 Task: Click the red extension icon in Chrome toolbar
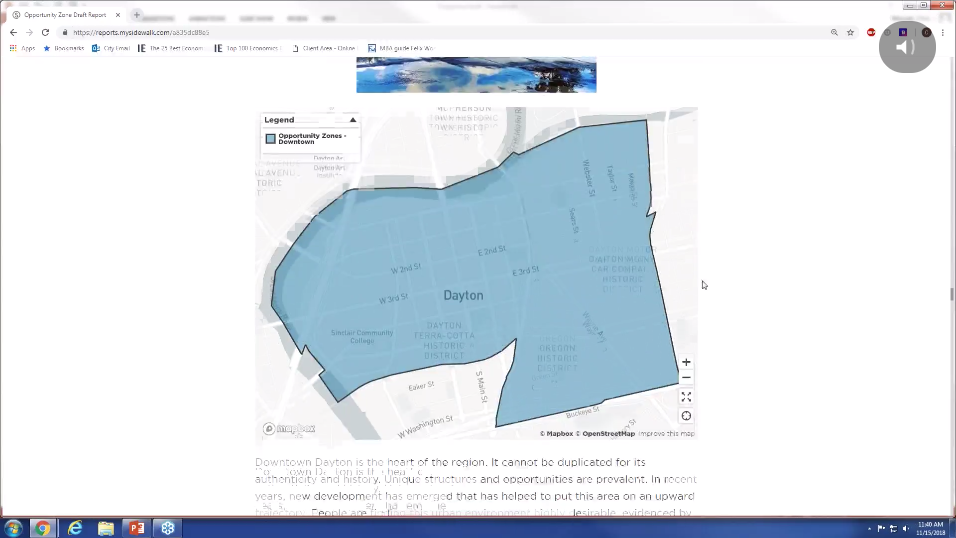[x=871, y=32]
